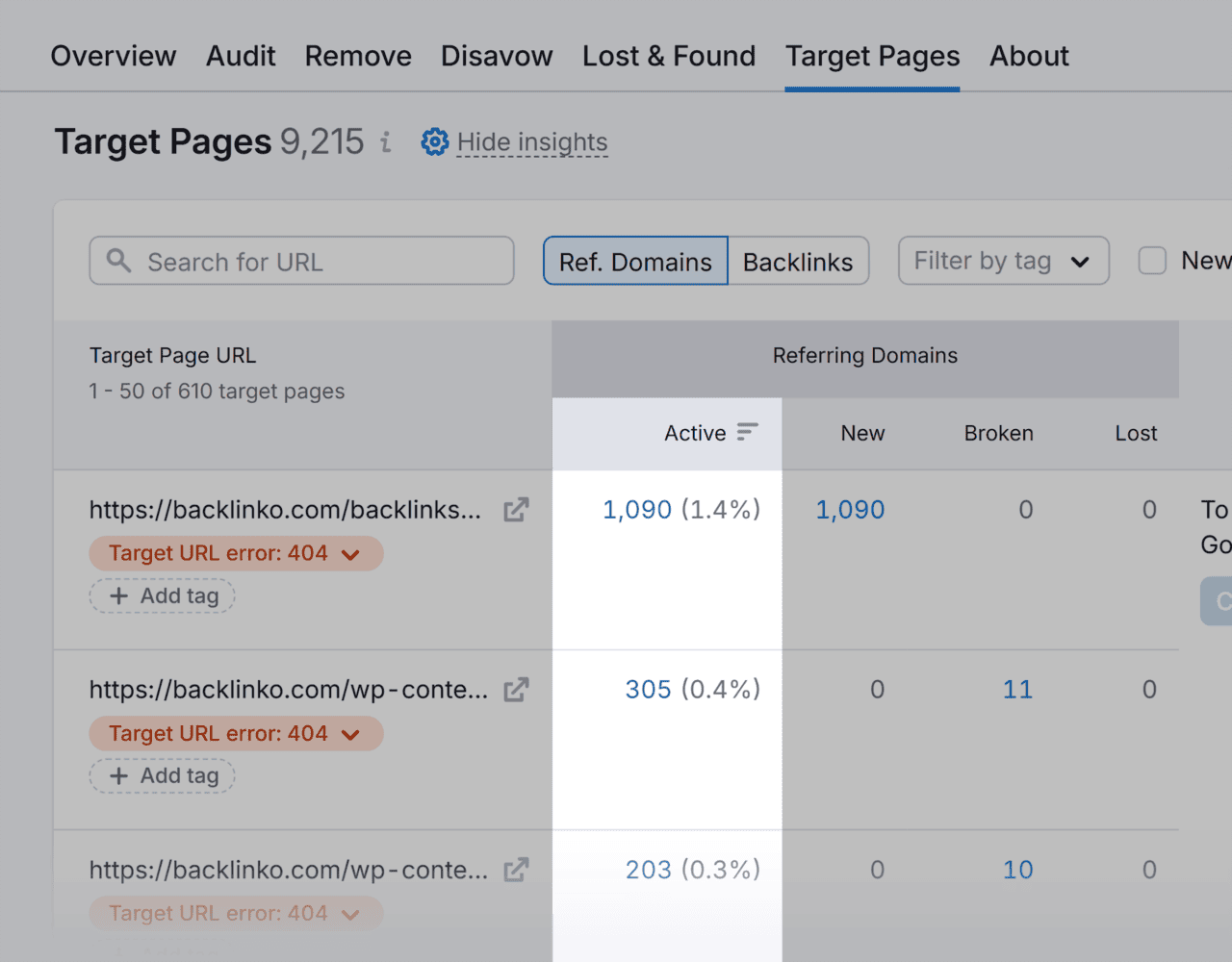Image resolution: width=1232 pixels, height=962 pixels.
Task: Expand the first Target URL error: 404 chevron
Action: point(350,553)
